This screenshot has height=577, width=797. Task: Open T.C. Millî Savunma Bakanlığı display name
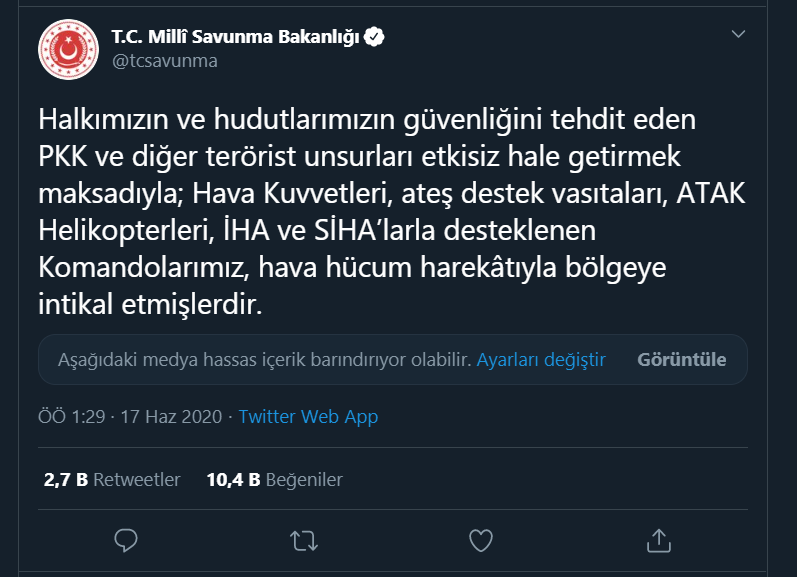235,37
